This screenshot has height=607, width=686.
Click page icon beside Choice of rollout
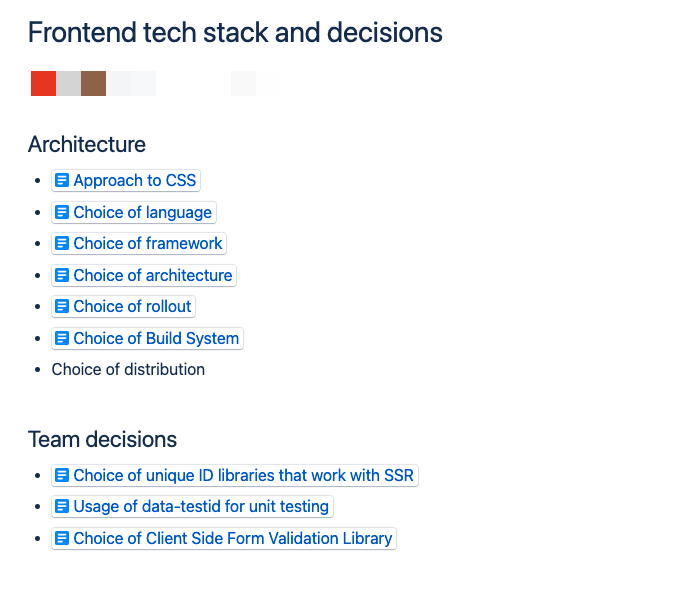pyautogui.click(x=62, y=306)
